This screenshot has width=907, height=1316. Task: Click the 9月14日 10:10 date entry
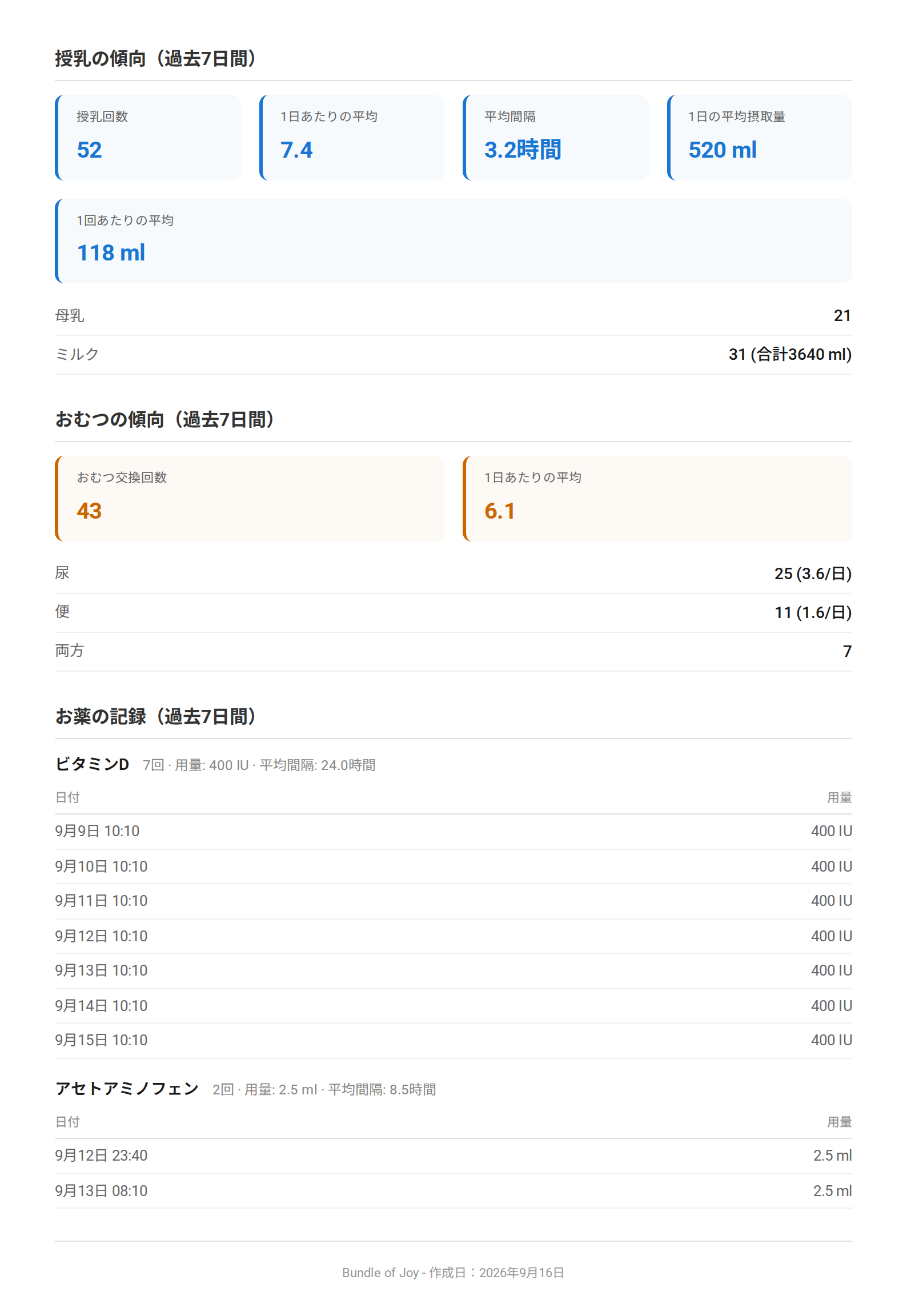[x=101, y=1006]
